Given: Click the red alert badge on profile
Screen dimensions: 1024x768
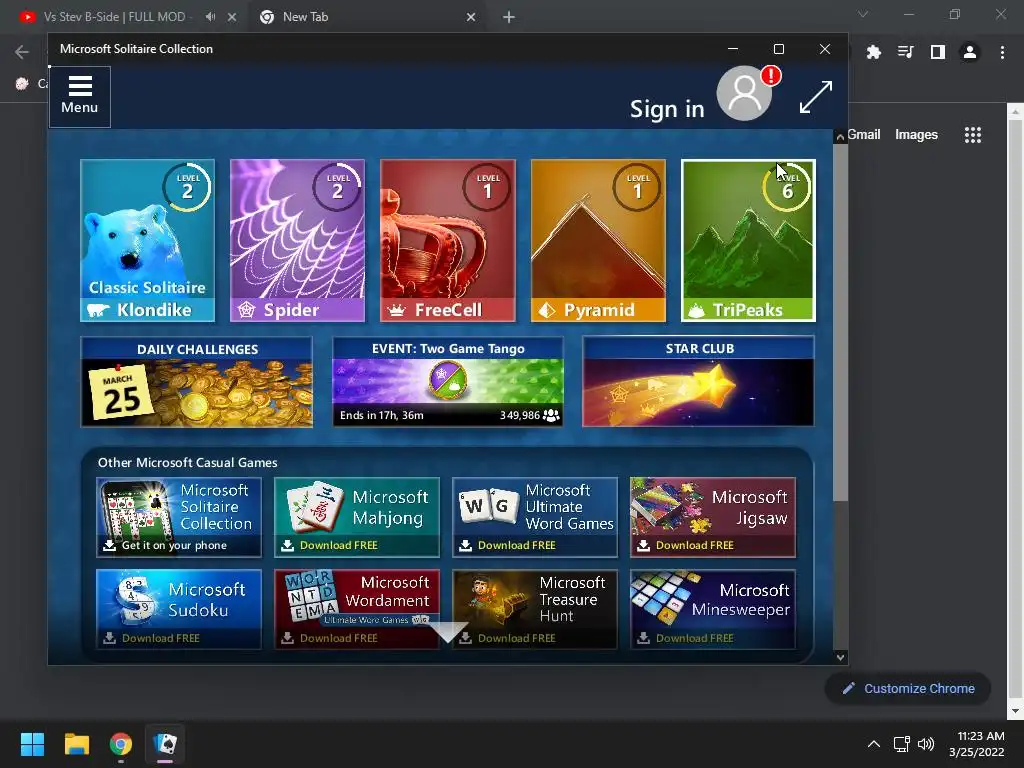Looking at the screenshot, I should (x=771, y=76).
